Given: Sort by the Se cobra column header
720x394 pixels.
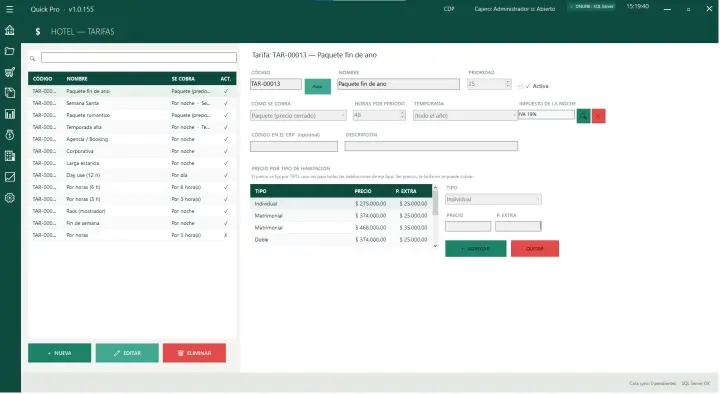Looking at the screenshot, I should coord(183,79).
